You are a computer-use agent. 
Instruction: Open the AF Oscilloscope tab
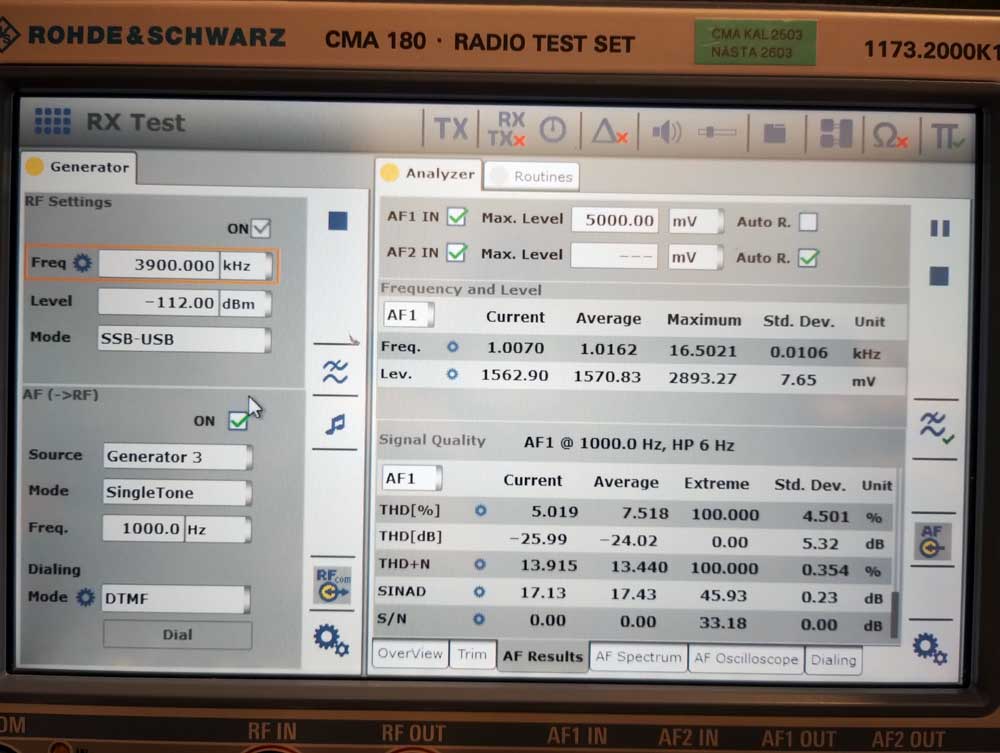click(x=746, y=659)
